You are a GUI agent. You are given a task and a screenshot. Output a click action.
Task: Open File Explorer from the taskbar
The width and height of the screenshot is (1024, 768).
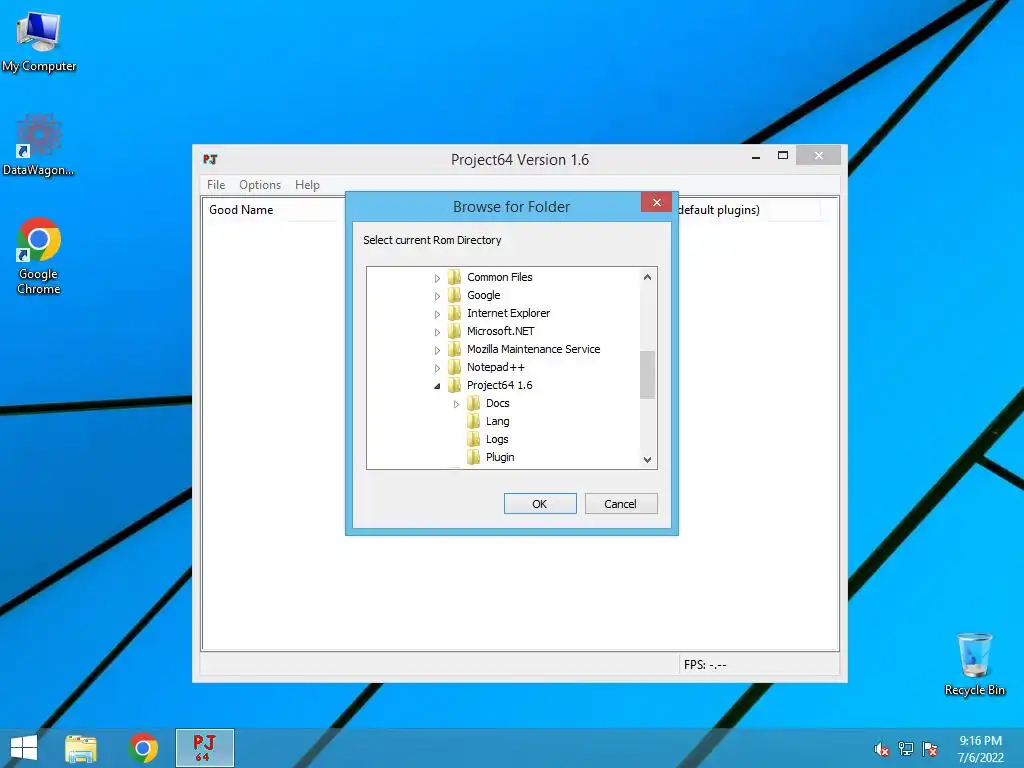(81, 748)
